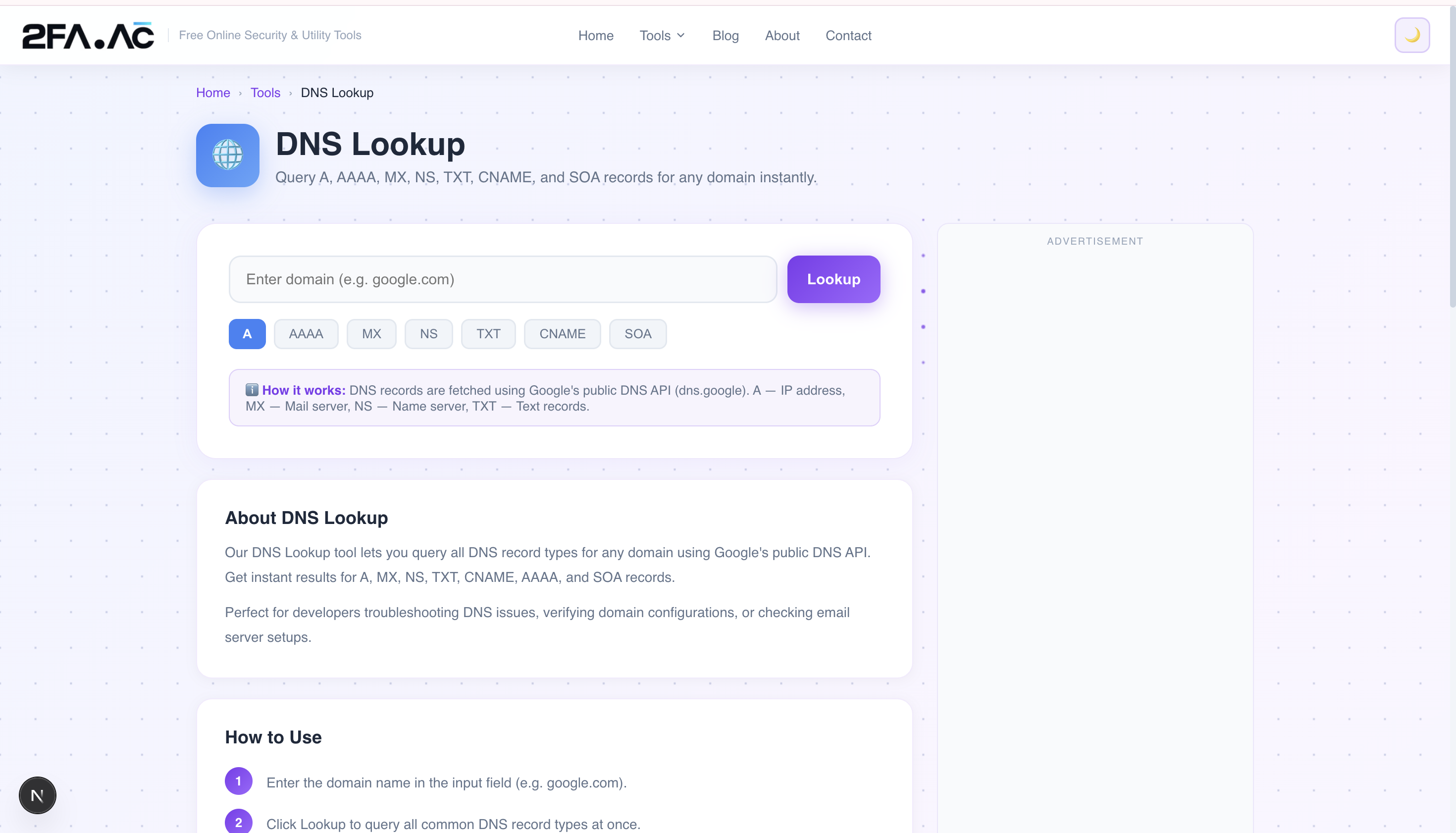Open the Contact page
The width and height of the screenshot is (1456, 833).
(x=848, y=36)
